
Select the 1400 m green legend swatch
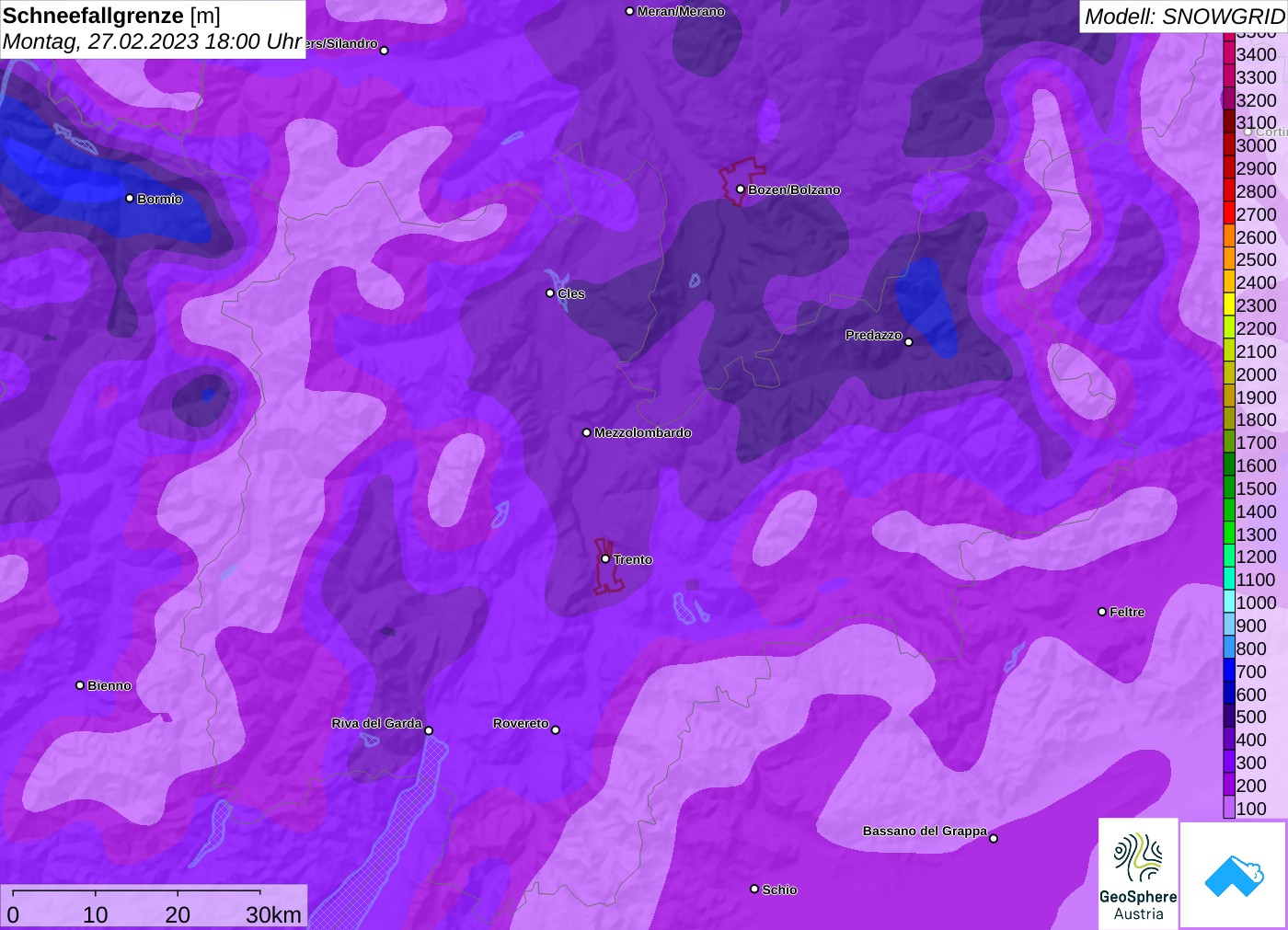(x=1229, y=511)
